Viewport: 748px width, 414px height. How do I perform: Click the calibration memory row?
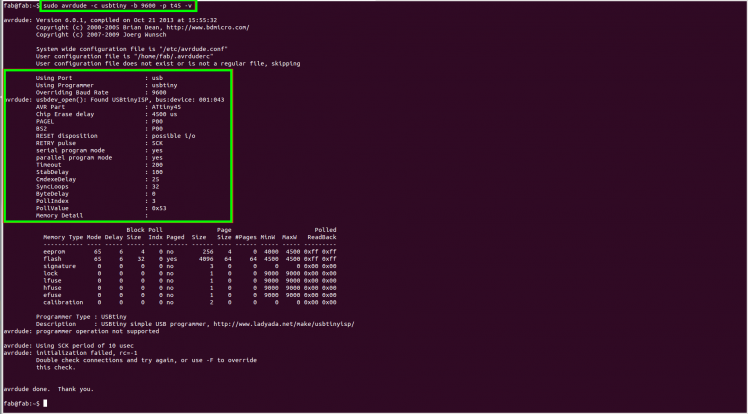189,302
